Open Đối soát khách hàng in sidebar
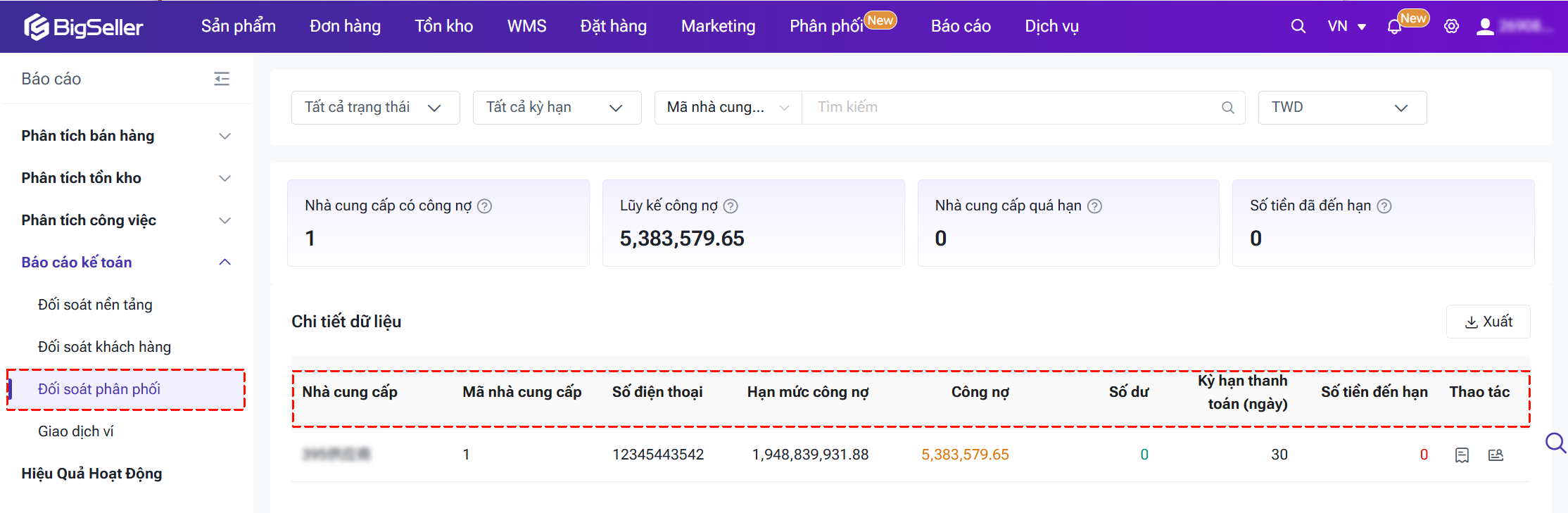This screenshot has width=1568, height=513. (x=104, y=347)
